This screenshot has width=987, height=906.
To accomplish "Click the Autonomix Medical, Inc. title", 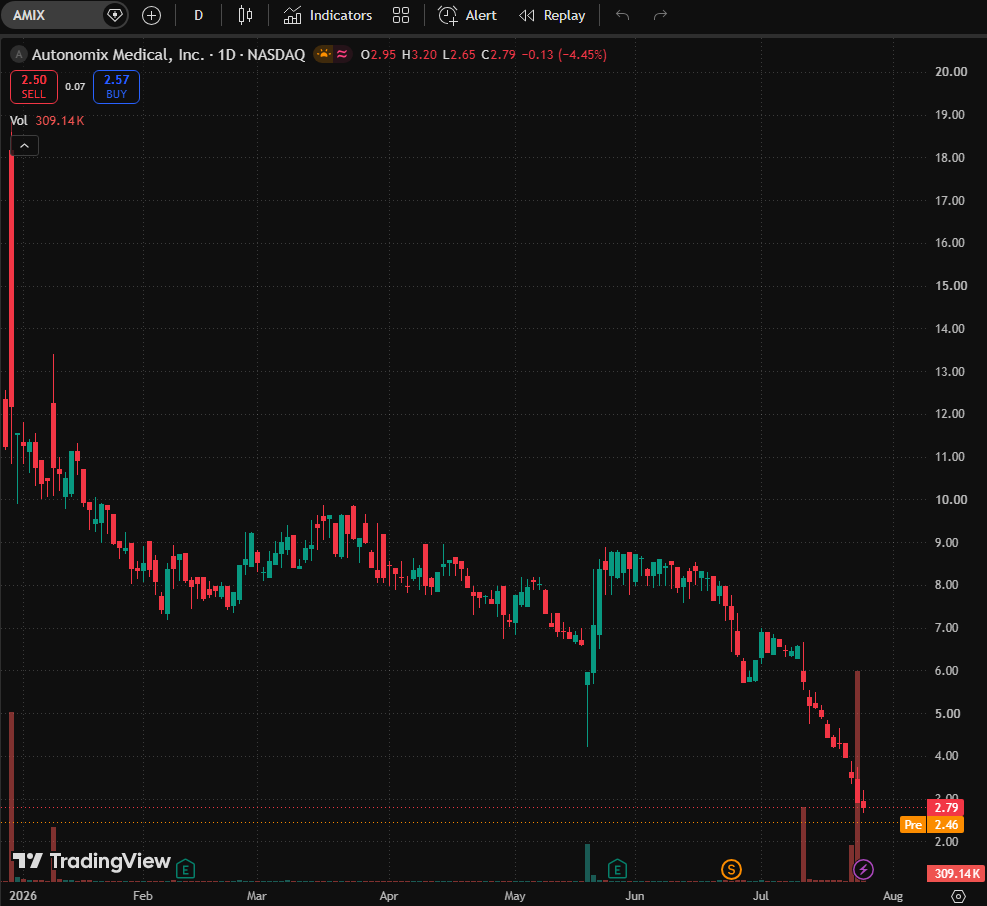I will click(x=118, y=55).
